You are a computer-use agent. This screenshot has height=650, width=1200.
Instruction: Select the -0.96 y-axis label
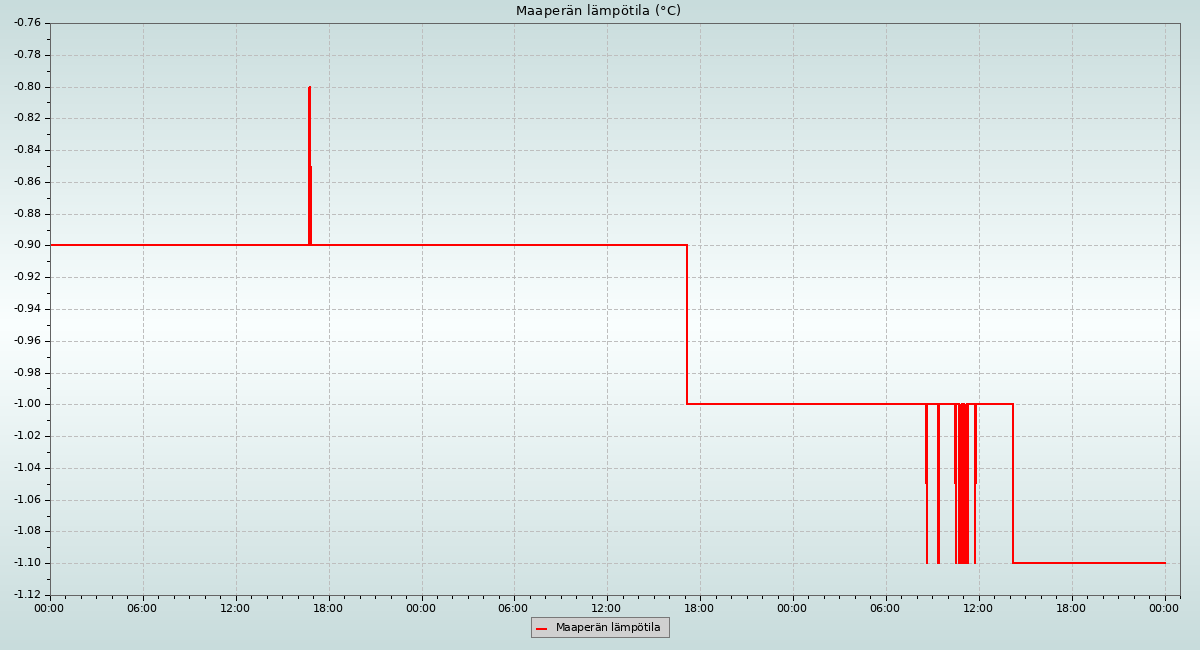[27, 341]
